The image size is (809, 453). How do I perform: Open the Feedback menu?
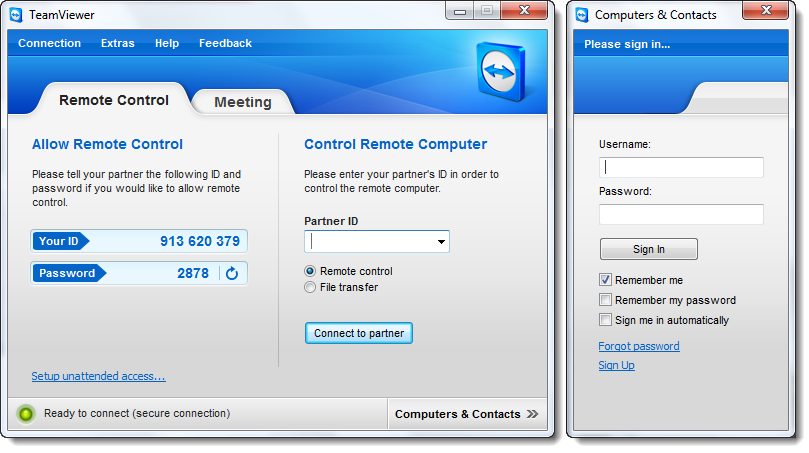[225, 43]
